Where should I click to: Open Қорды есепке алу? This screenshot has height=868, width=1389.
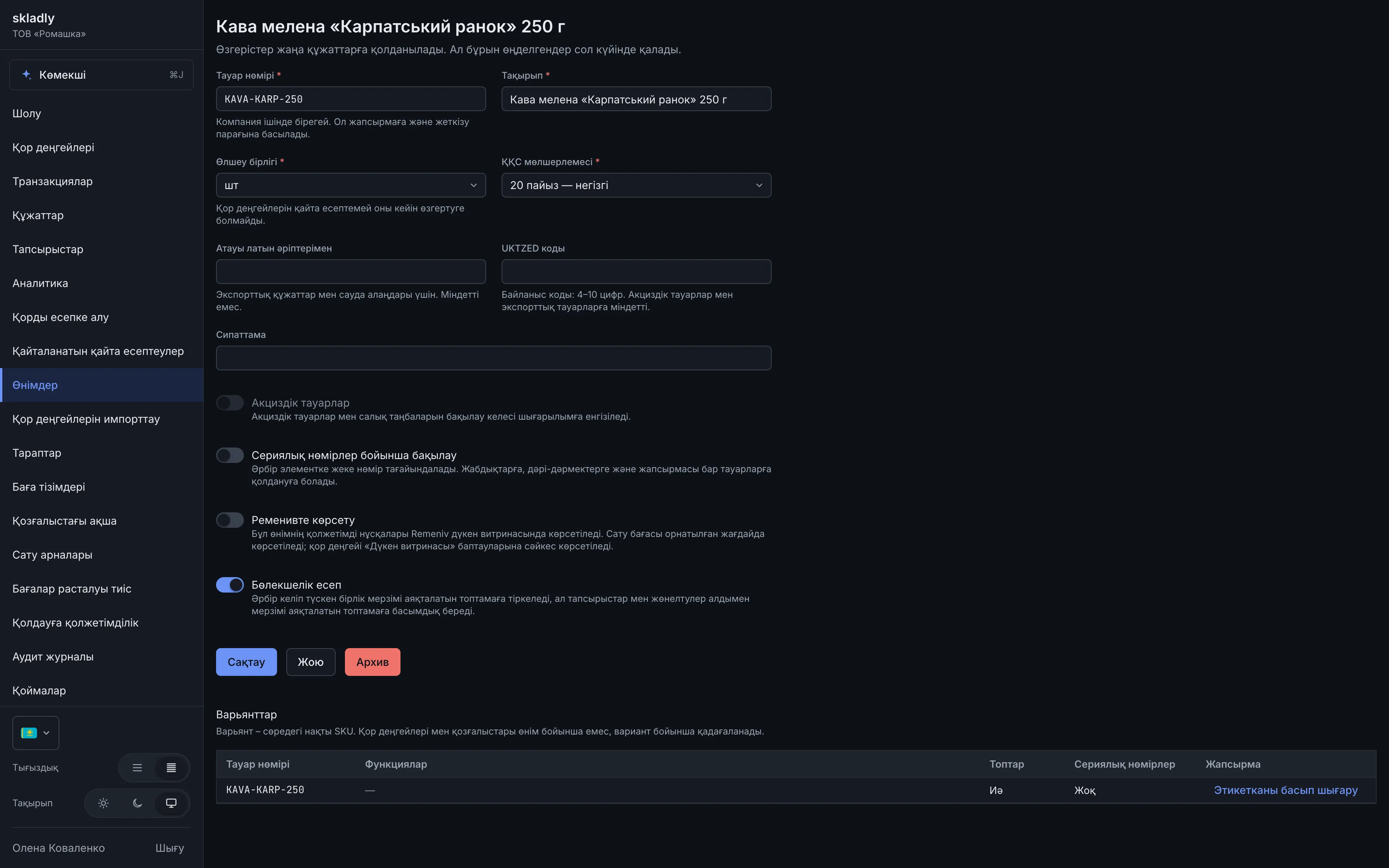pyautogui.click(x=101, y=317)
